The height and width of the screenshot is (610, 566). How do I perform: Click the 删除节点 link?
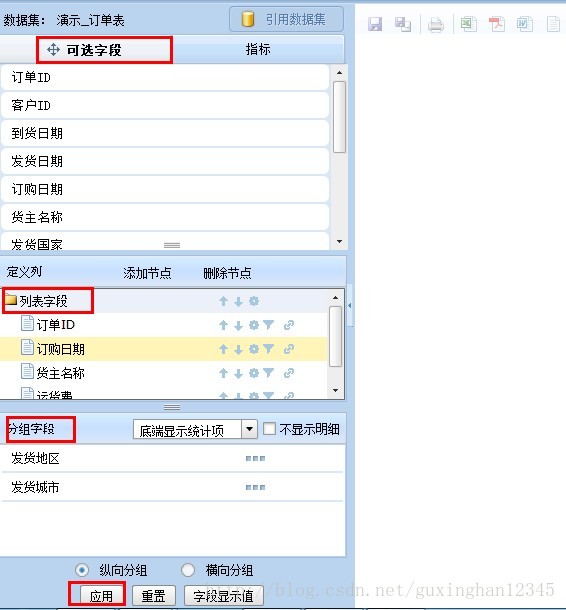coord(227,273)
